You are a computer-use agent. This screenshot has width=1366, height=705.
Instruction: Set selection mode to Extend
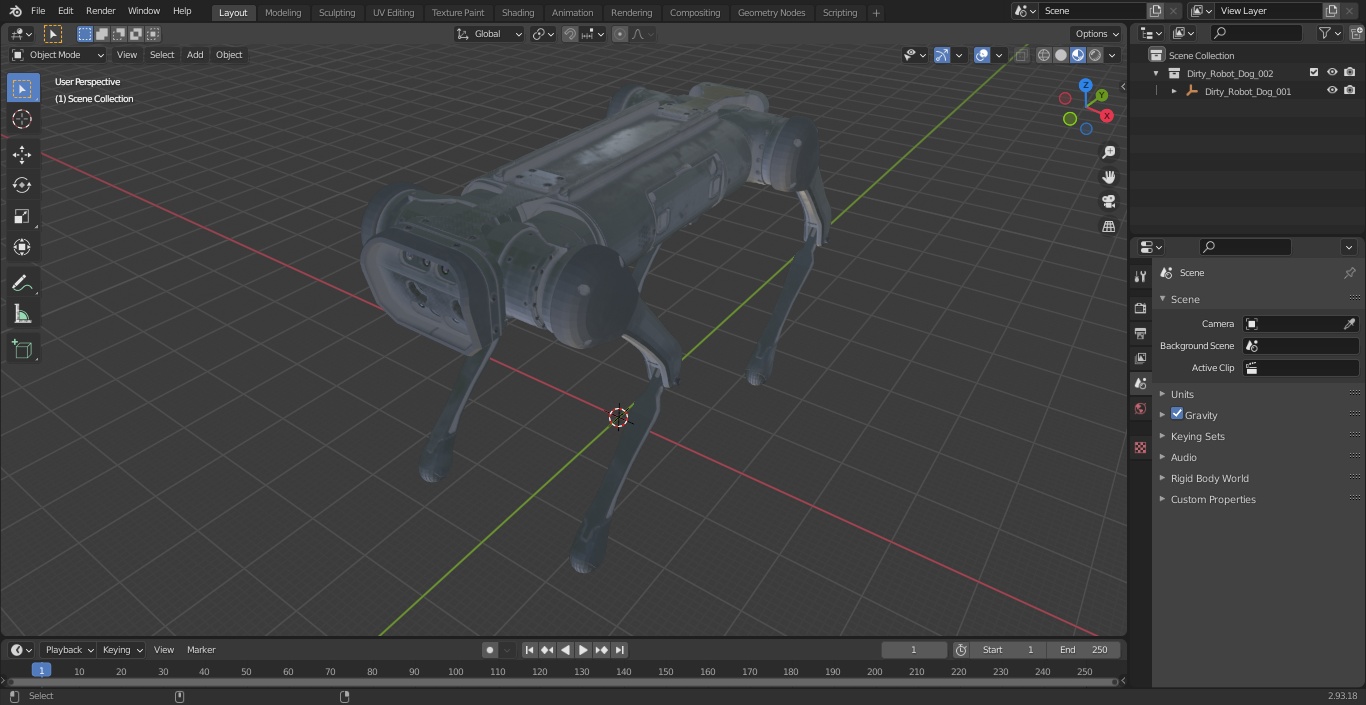[102, 34]
